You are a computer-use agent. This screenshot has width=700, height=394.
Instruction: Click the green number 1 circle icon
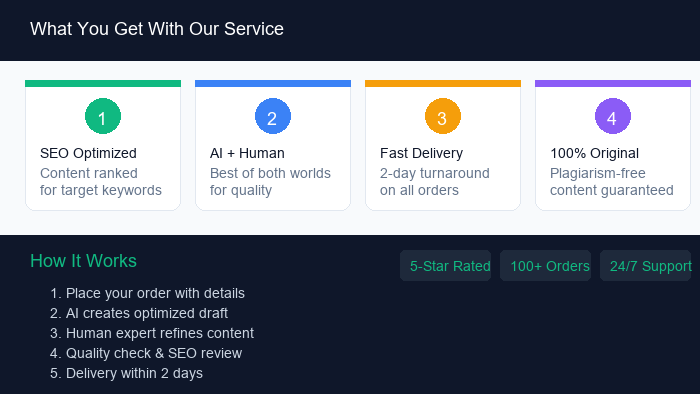[103, 116]
